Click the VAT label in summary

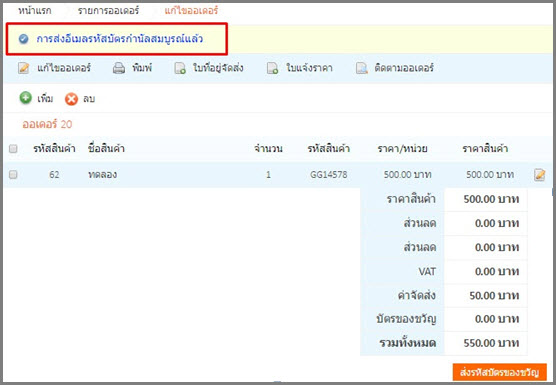[427, 272]
